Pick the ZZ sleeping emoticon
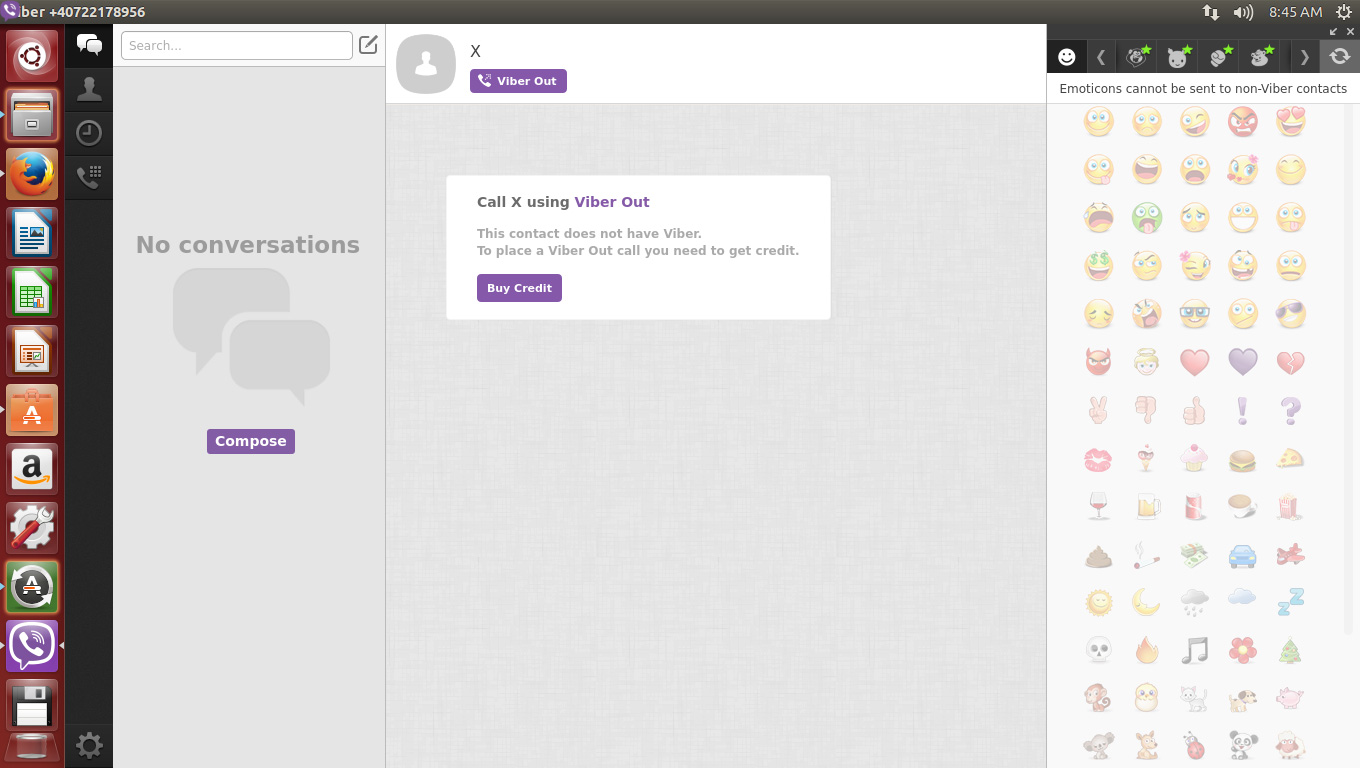The height and width of the screenshot is (768, 1360). coord(1291,602)
